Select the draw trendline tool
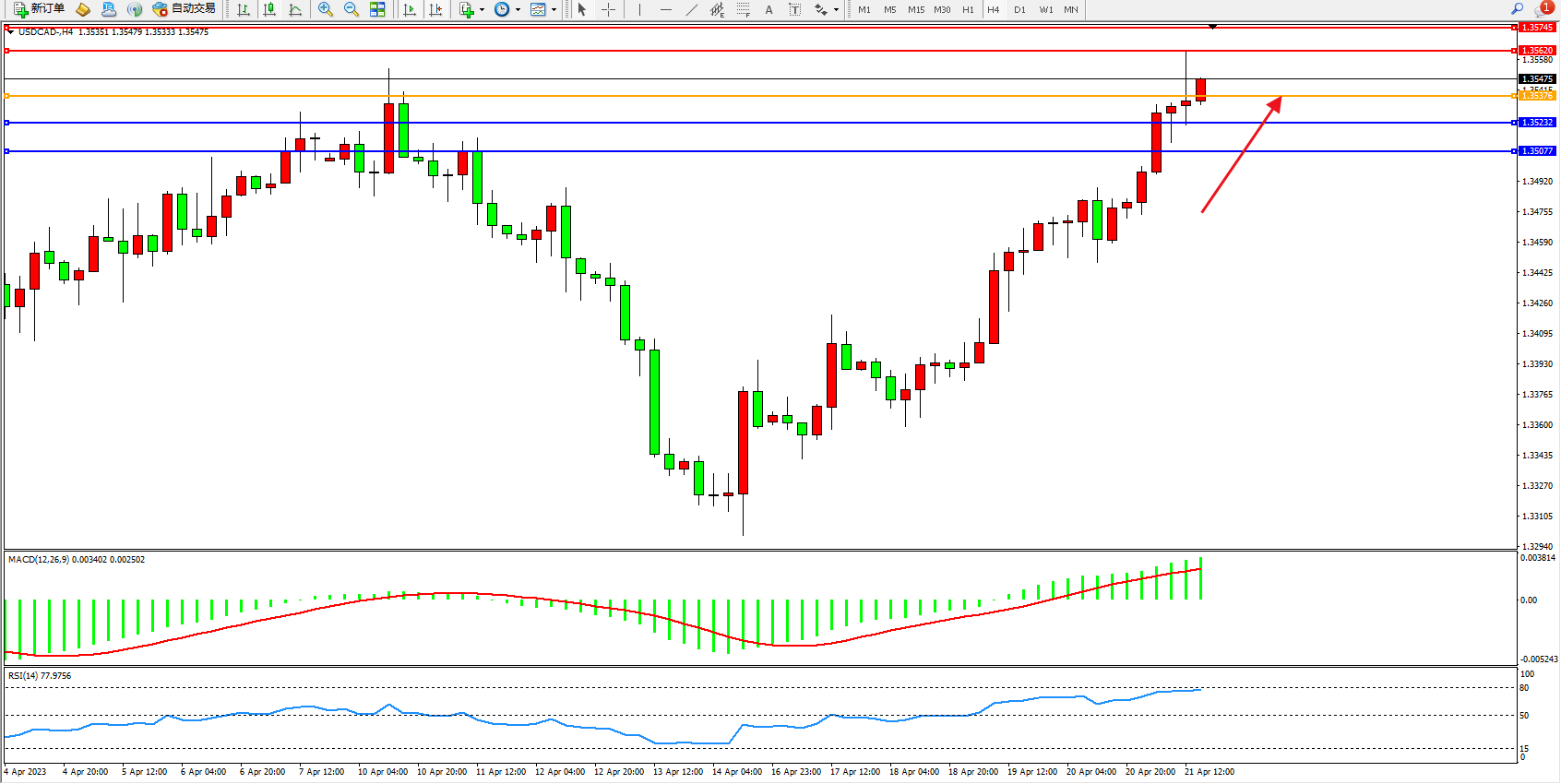Screen dimensions: 1561x784 692,9
